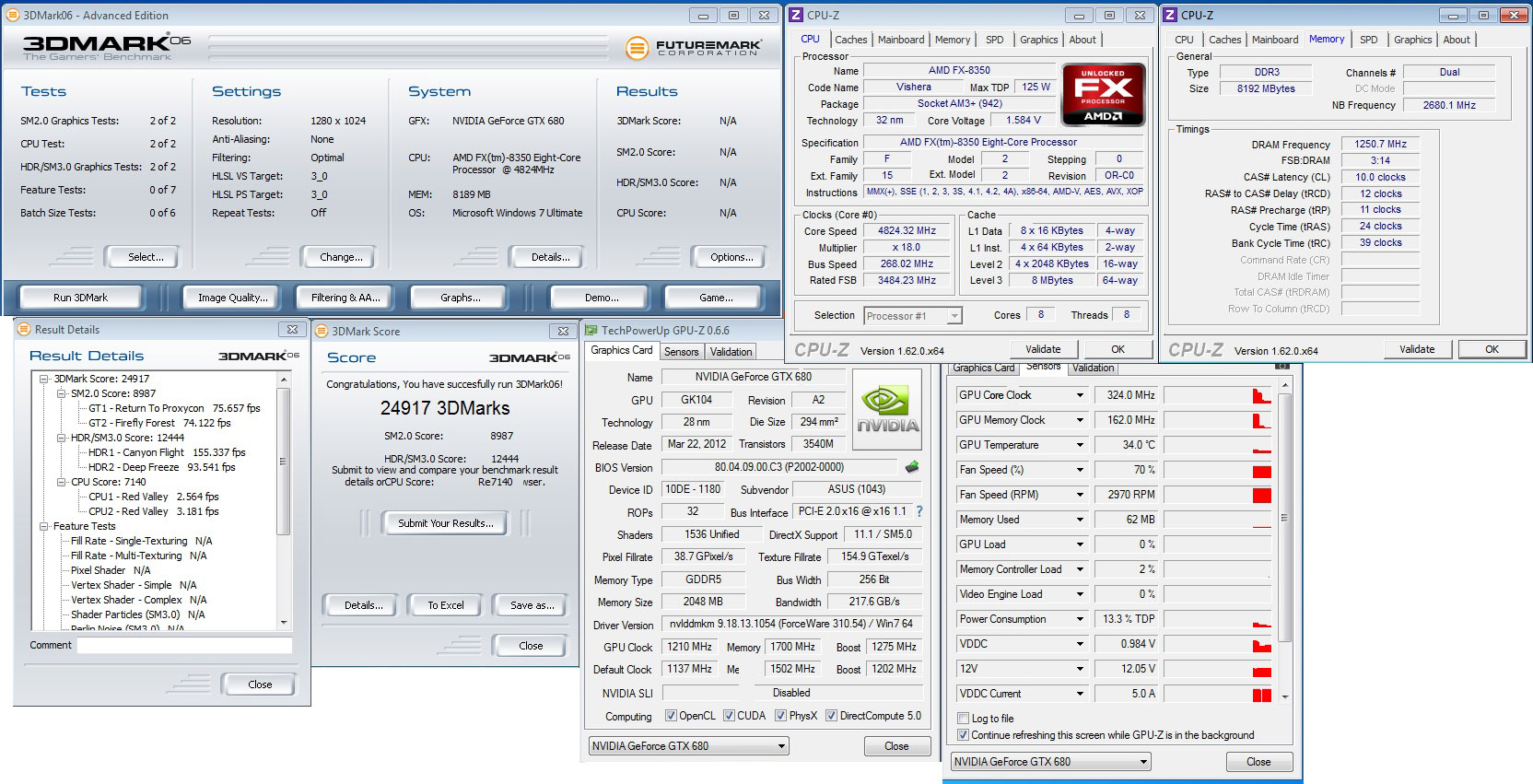Switch to Sensors tab in GPU-Z card window

click(681, 352)
